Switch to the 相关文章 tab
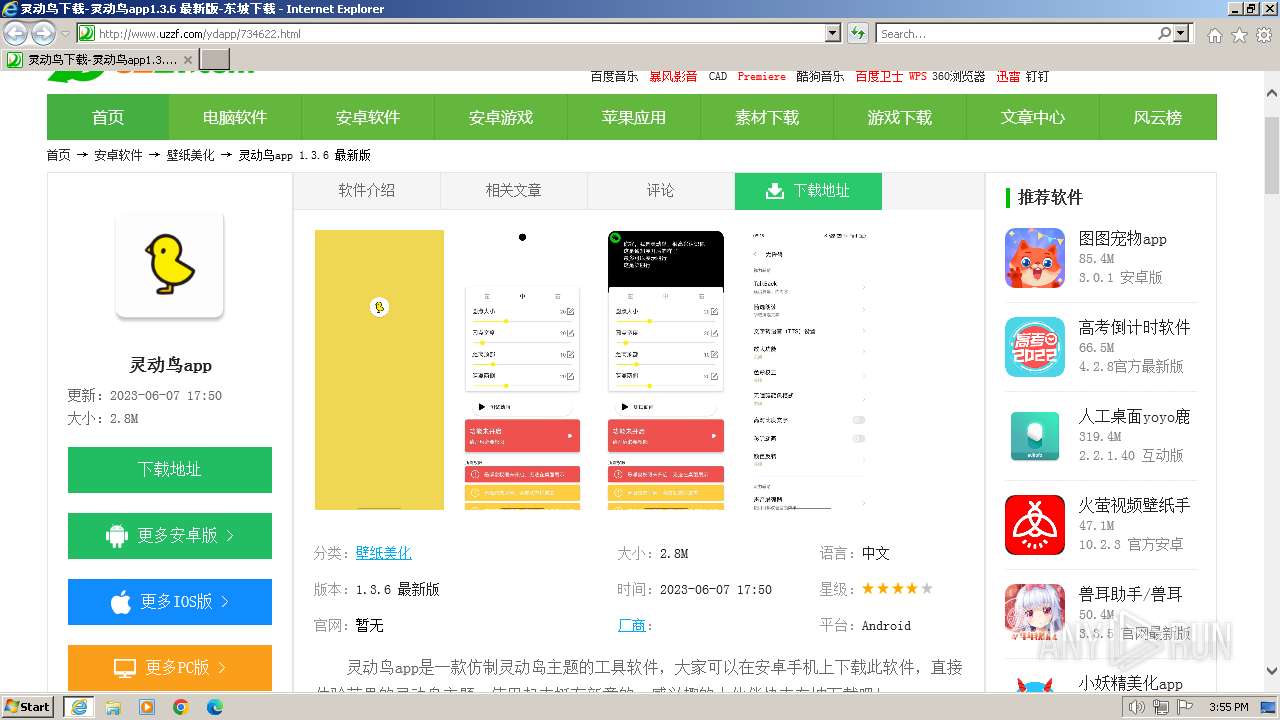 [x=514, y=190]
